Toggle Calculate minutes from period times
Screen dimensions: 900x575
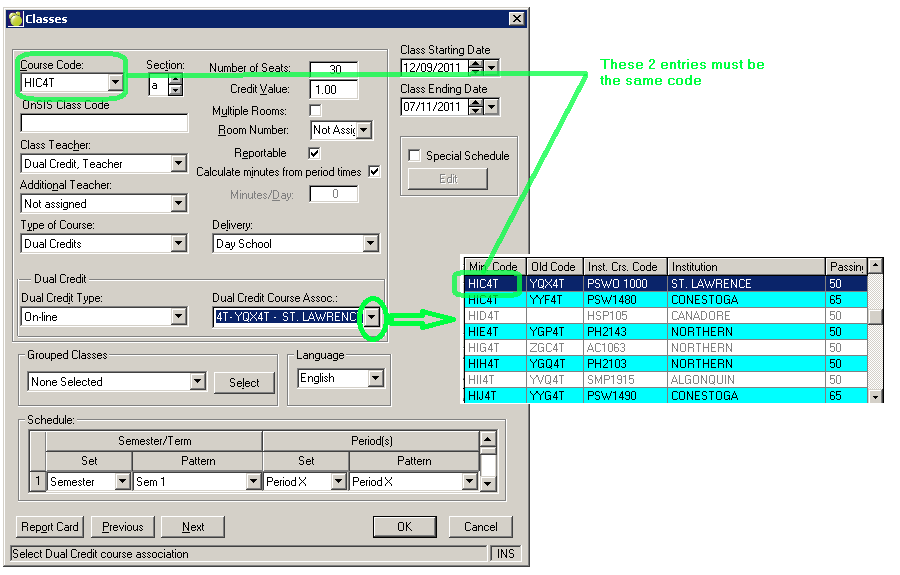(374, 172)
